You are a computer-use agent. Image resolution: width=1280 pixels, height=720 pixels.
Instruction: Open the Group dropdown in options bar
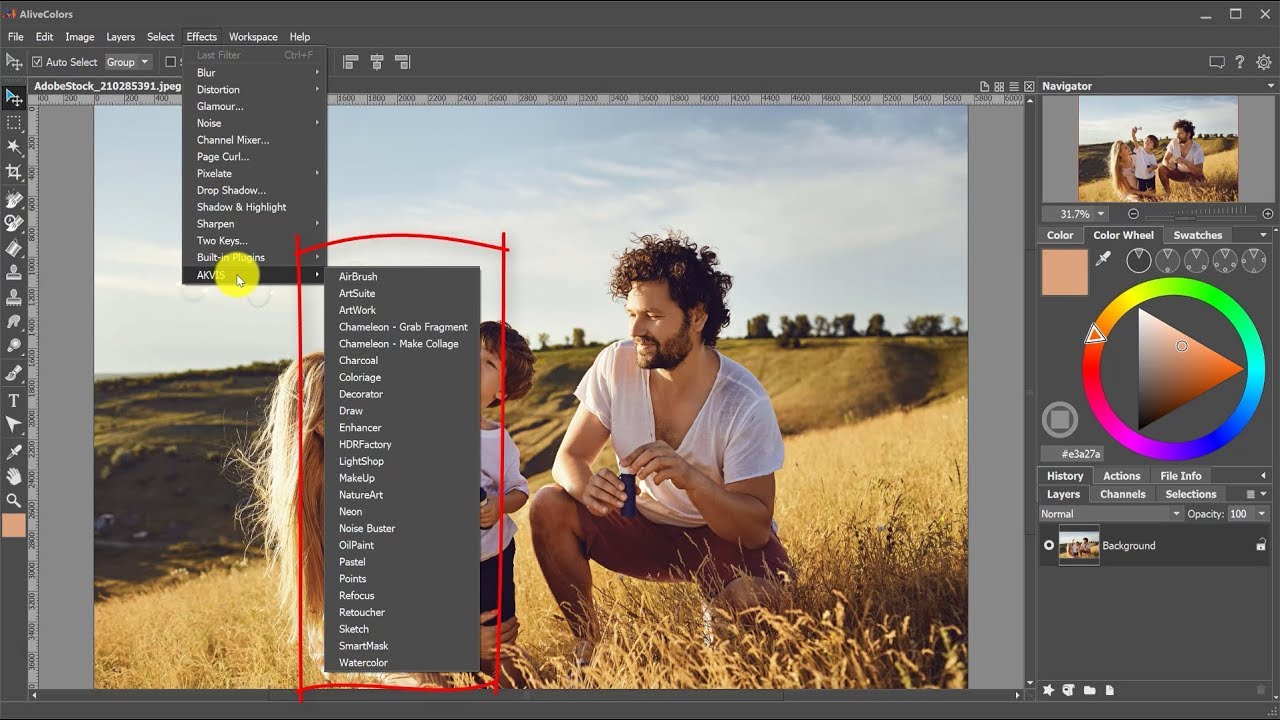(x=128, y=62)
